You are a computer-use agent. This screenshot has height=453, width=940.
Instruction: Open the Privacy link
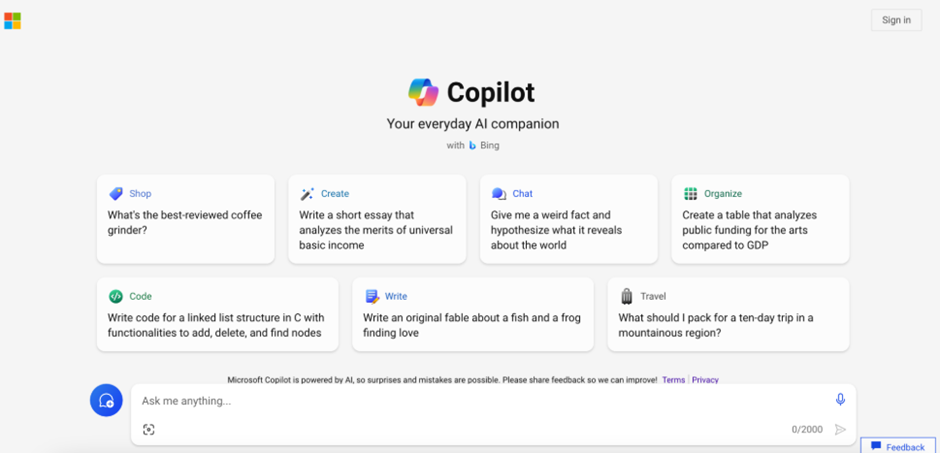tap(705, 380)
